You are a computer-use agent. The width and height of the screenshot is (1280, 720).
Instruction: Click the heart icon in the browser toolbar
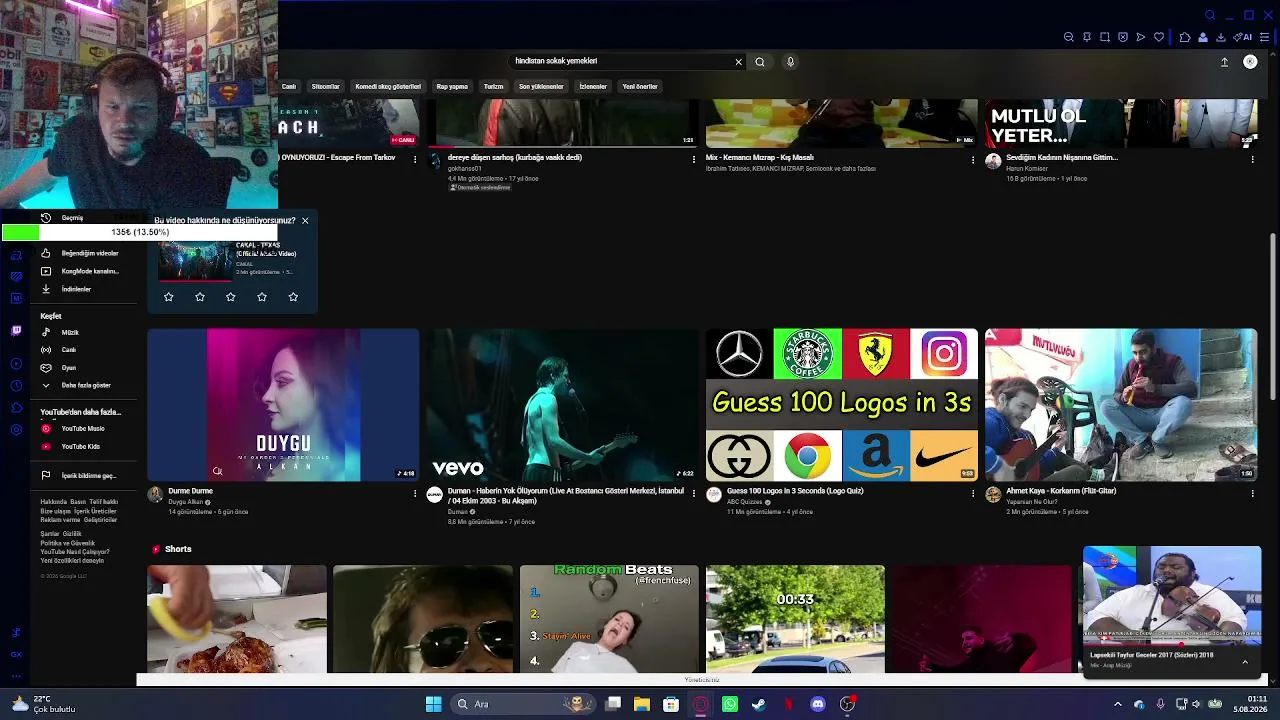(x=1159, y=37)
